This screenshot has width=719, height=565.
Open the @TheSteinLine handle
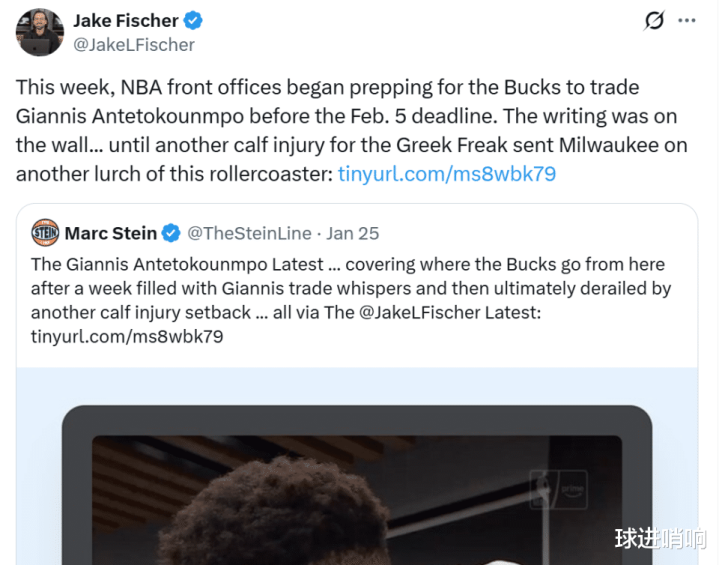click(x=250, y=233)
